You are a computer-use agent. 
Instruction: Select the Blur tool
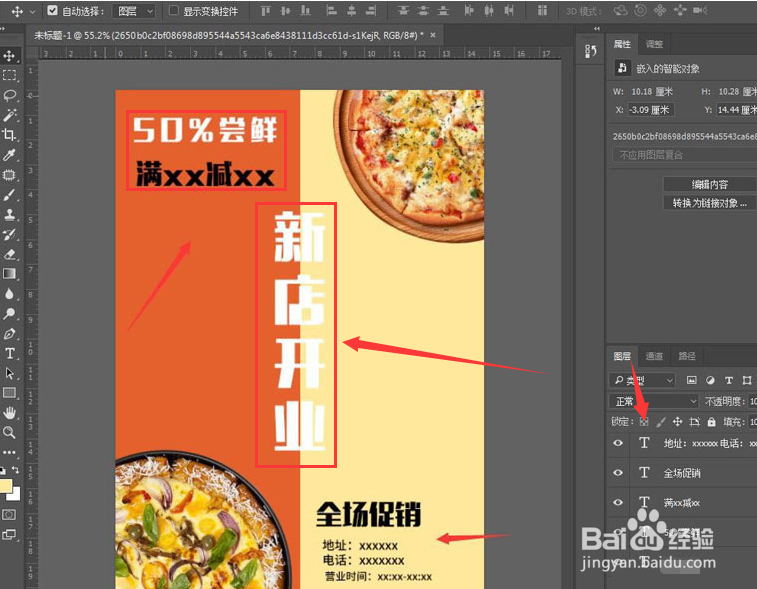point(9,294)
